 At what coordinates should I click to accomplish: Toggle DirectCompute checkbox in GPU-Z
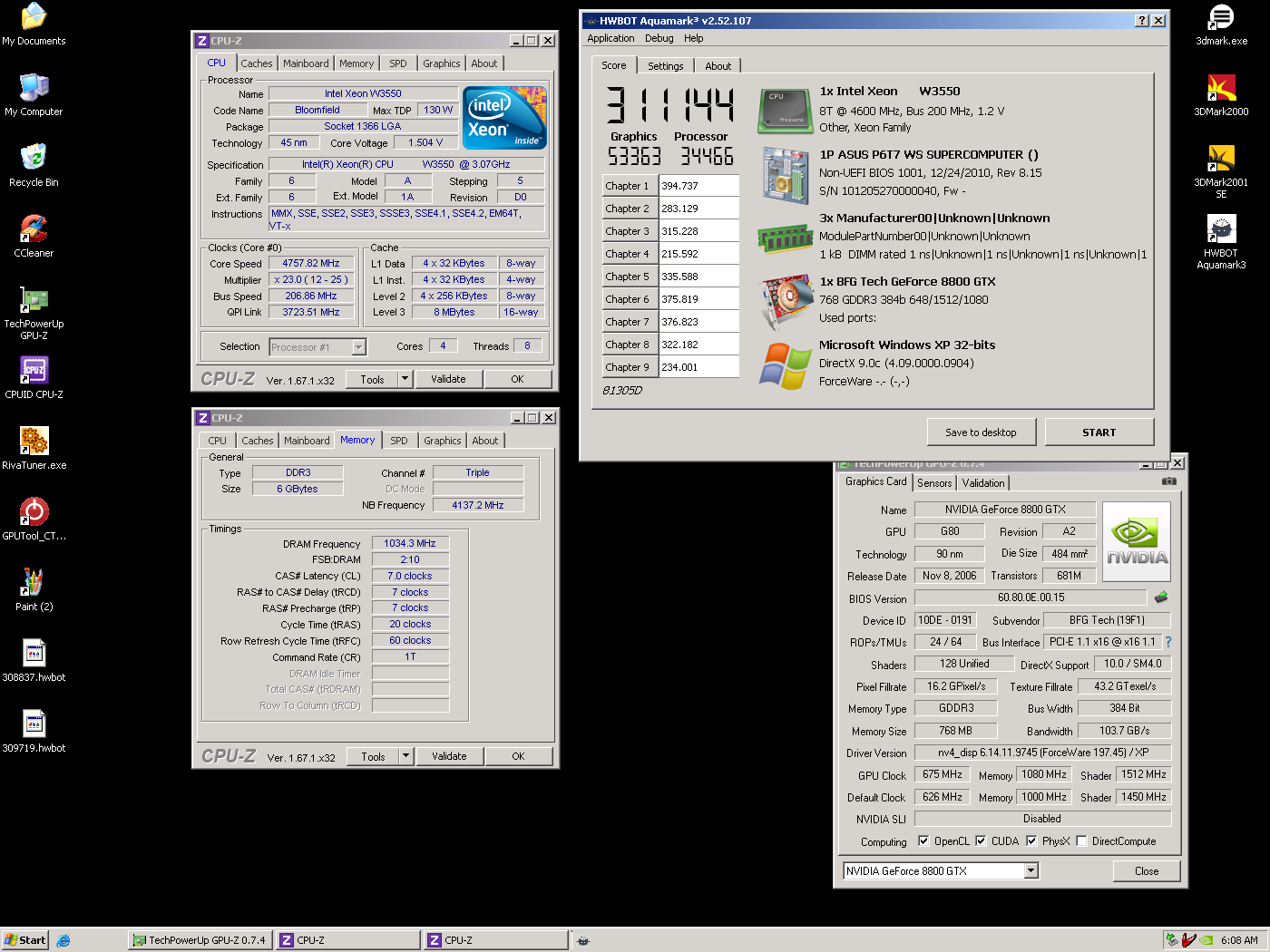pos(1081,840)
